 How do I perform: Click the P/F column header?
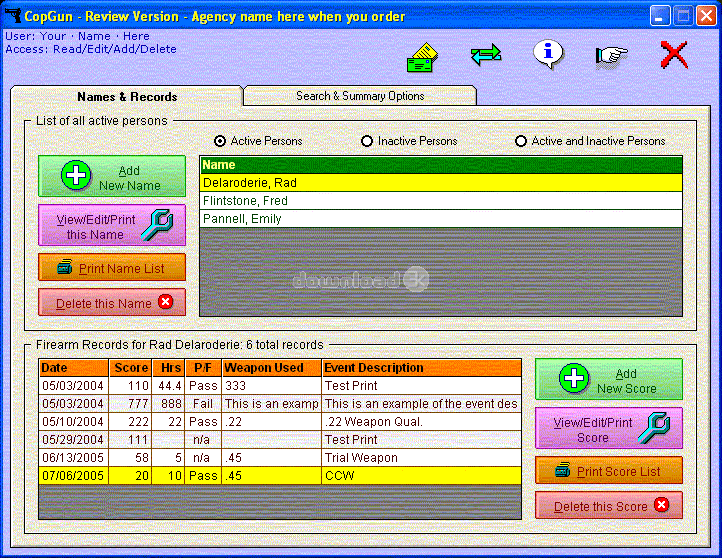[x=203, y=368]
